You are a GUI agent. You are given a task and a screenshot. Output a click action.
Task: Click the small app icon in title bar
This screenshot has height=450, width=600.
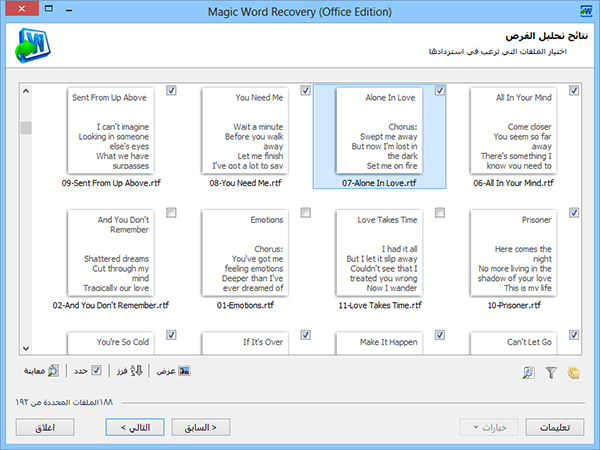coord(586,11)
